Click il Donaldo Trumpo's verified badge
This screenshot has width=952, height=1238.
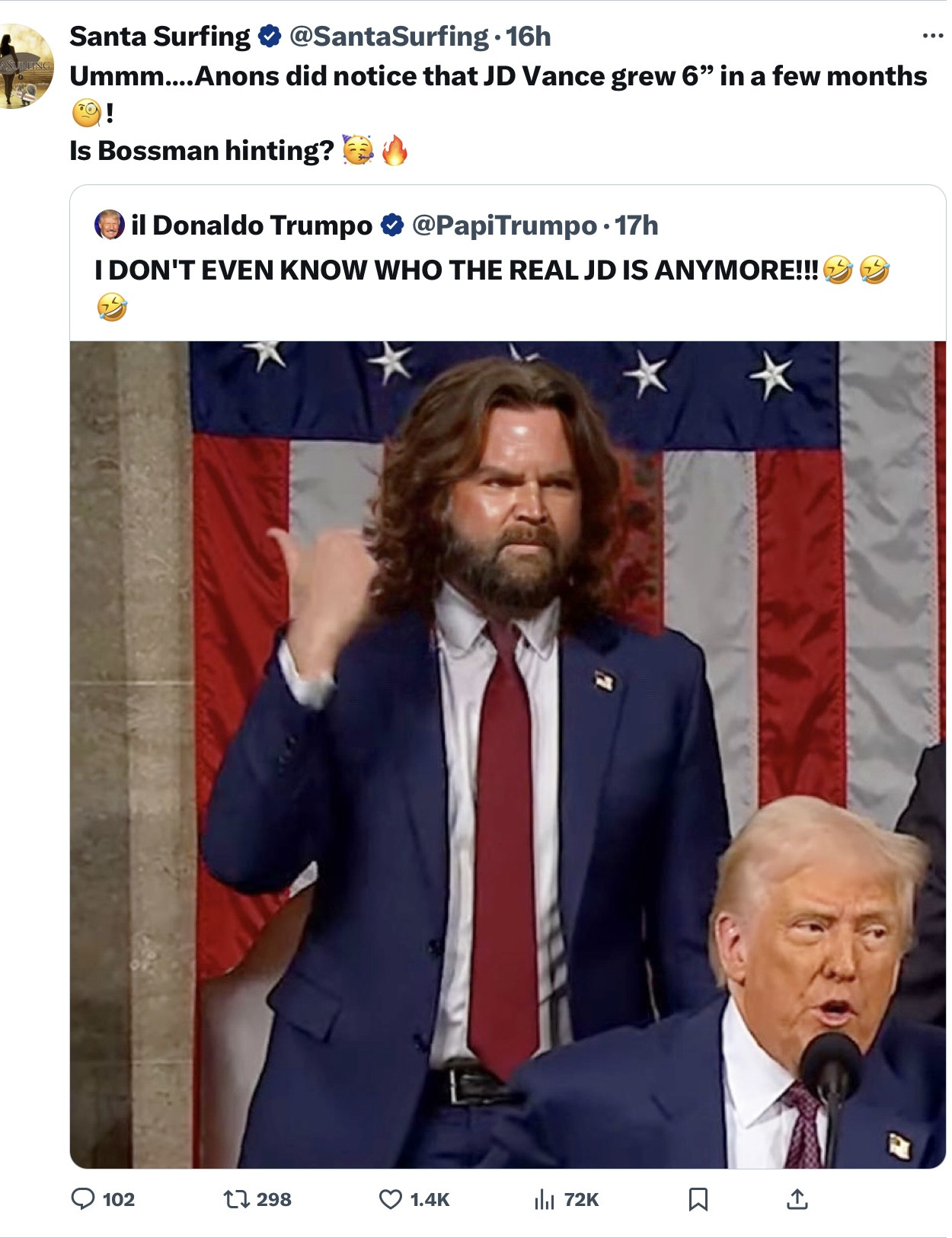coord(391,226)
